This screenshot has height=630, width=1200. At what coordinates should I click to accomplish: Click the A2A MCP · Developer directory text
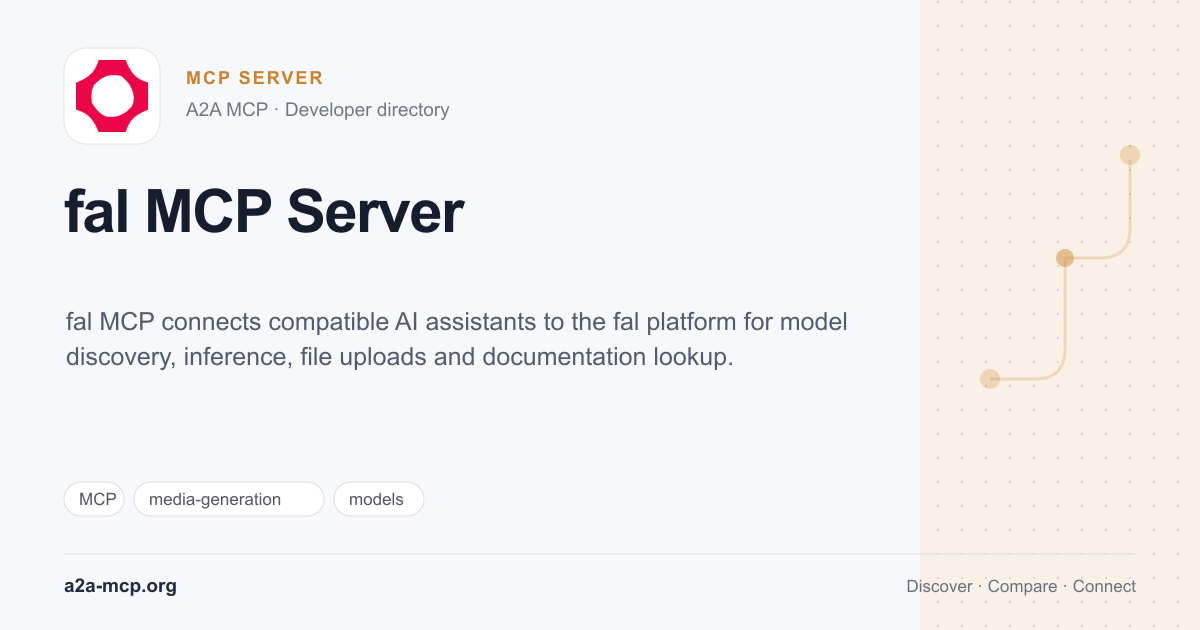317,110
